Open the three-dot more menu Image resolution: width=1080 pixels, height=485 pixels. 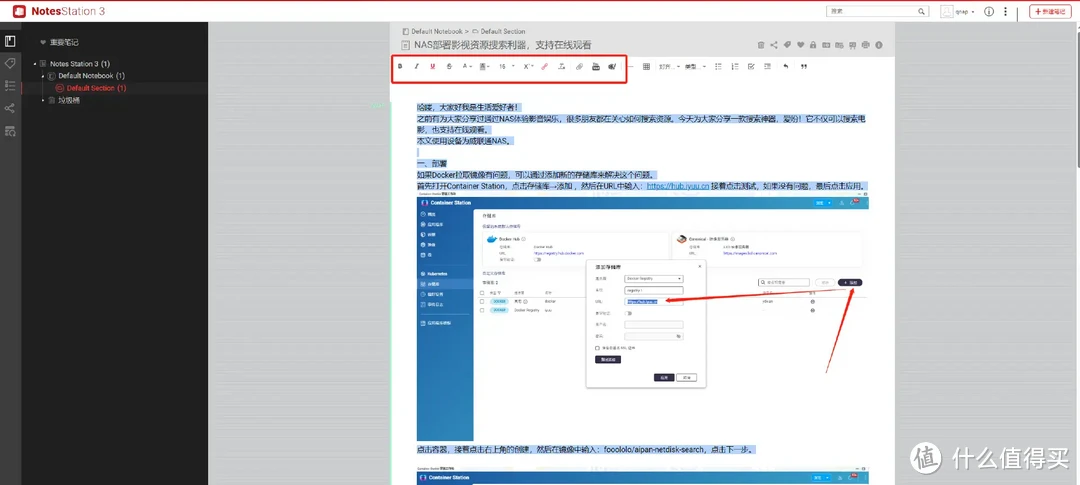[x=1006, y=12]
